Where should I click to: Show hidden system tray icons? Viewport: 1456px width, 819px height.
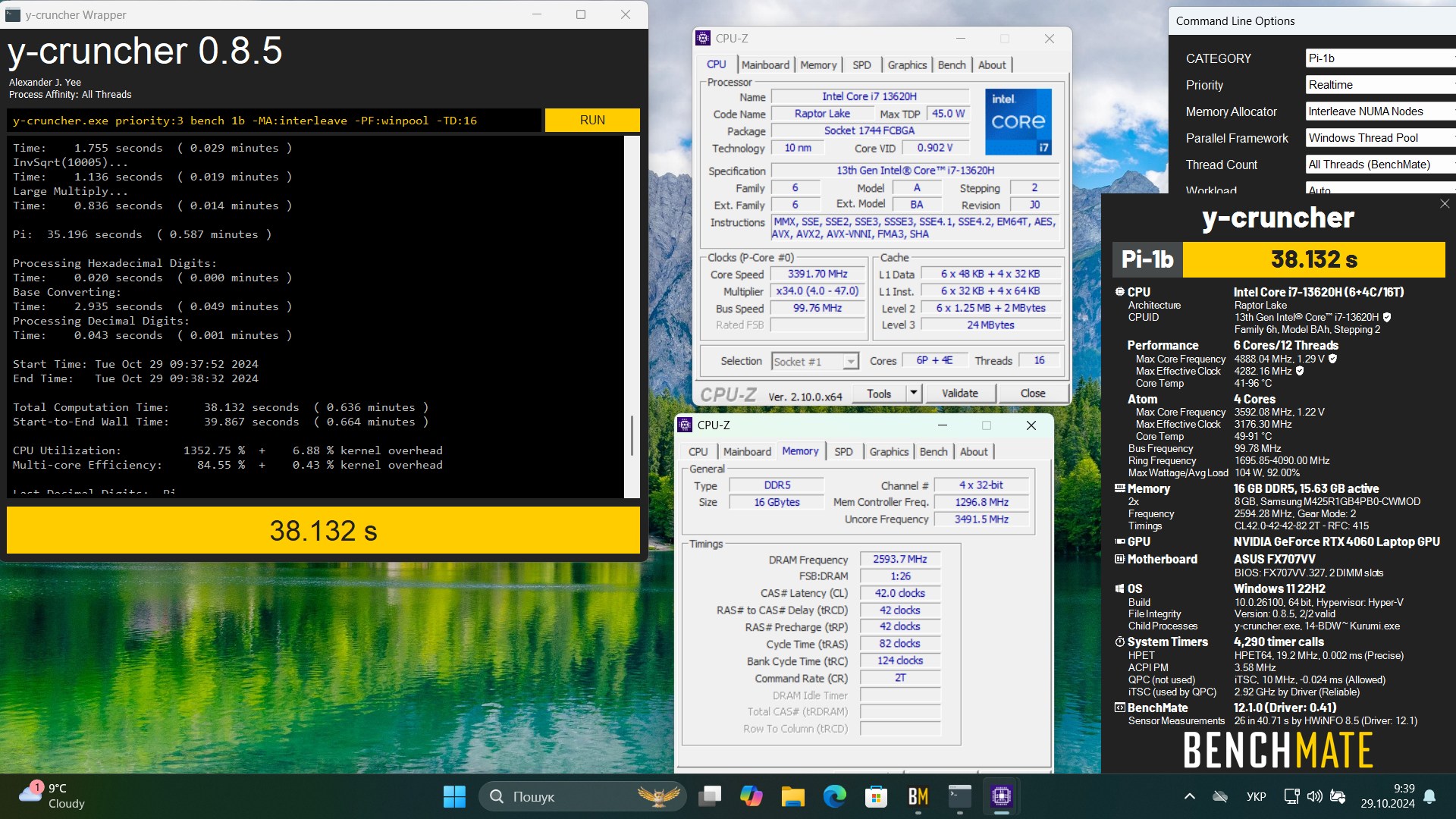pyautogui.click(x=1189, y=796)
